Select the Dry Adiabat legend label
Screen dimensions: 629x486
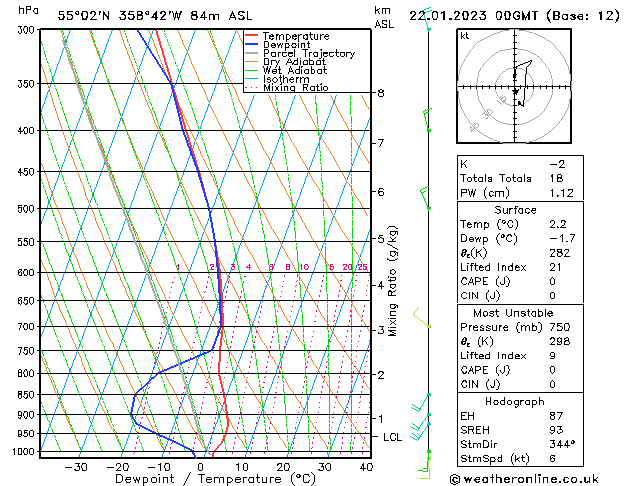(294, 62)
